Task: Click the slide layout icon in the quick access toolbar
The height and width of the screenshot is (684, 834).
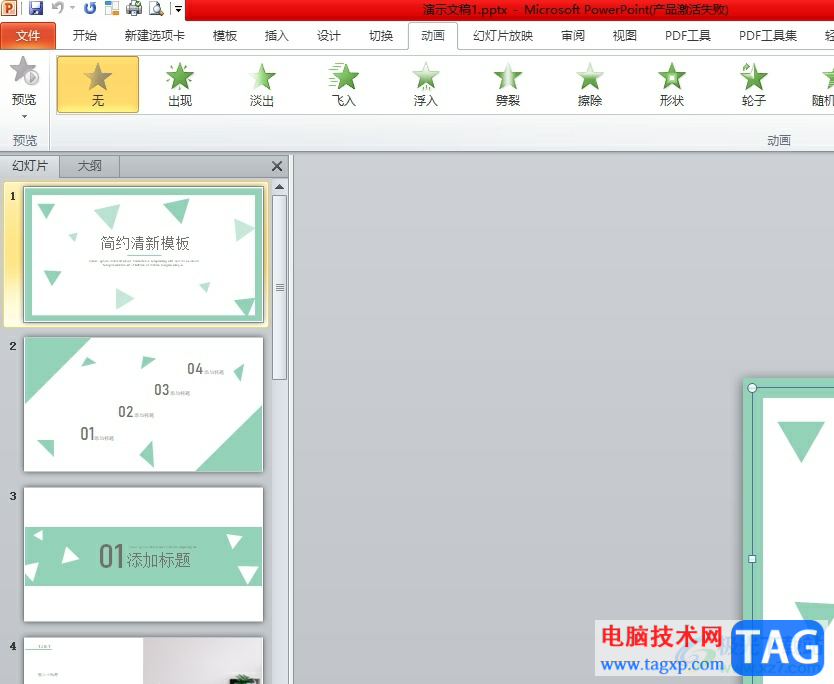Action: tap(112, 8)
